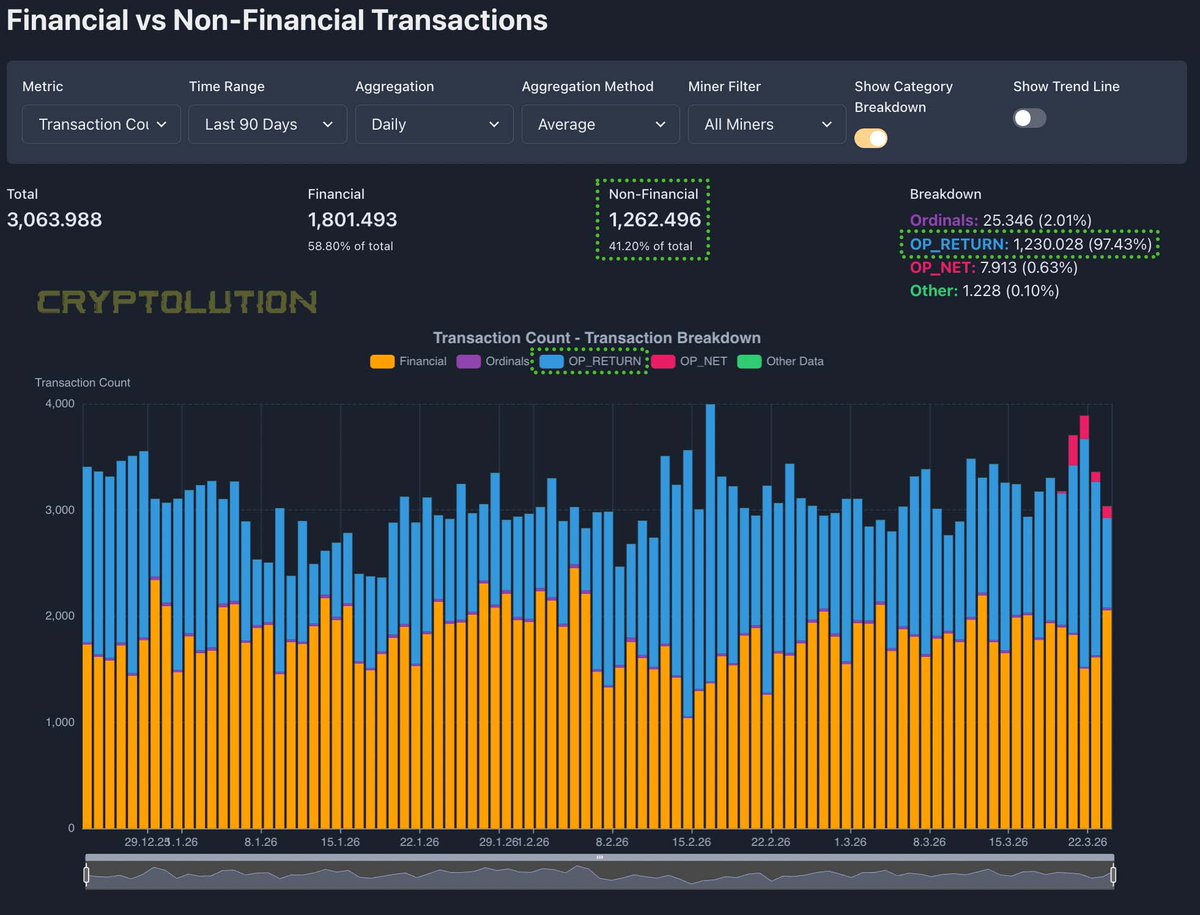
Task: Click the 15.3.26 x-axis date label
Action: click(x=1009, y=842)
